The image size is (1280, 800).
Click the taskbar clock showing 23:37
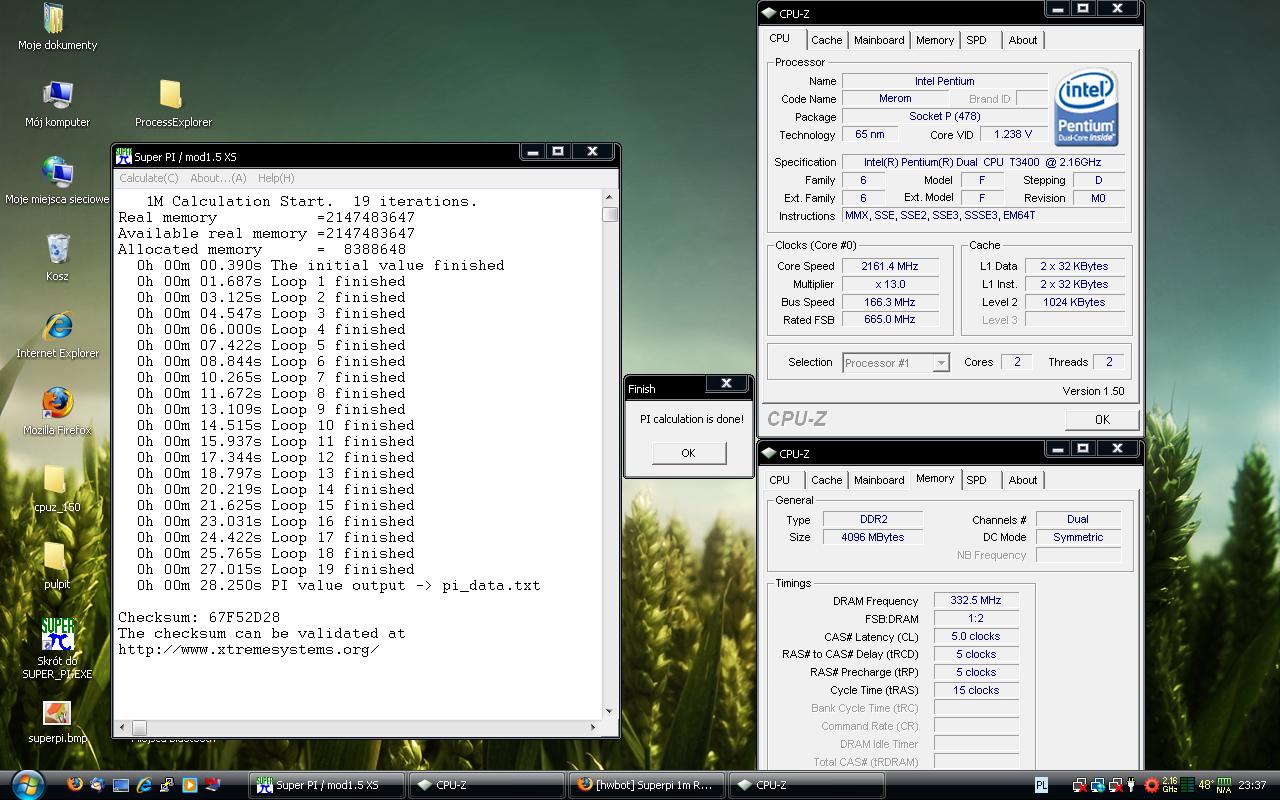pyautogui.click(x=1253, y=785)
